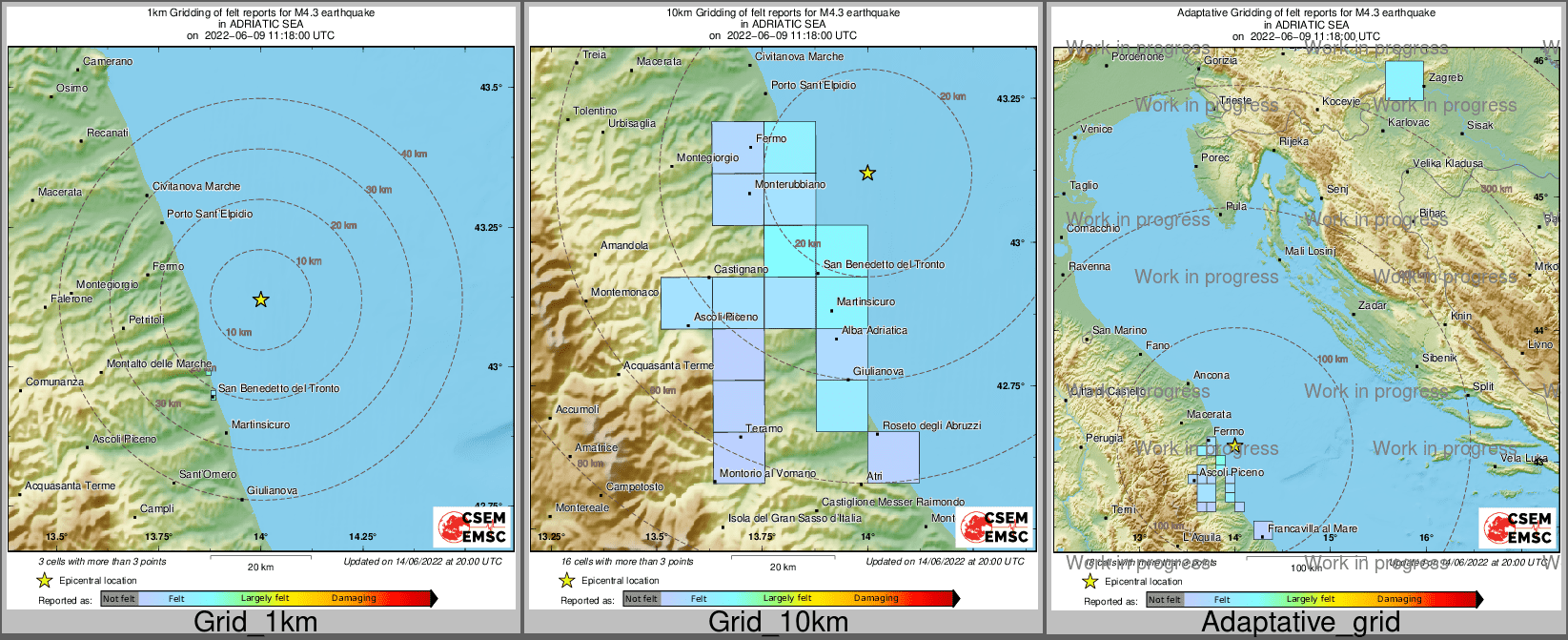The image size is (1568, 640).
Task: Click the epicenter star on the Grid_10km map
Action: click(867, 173)
